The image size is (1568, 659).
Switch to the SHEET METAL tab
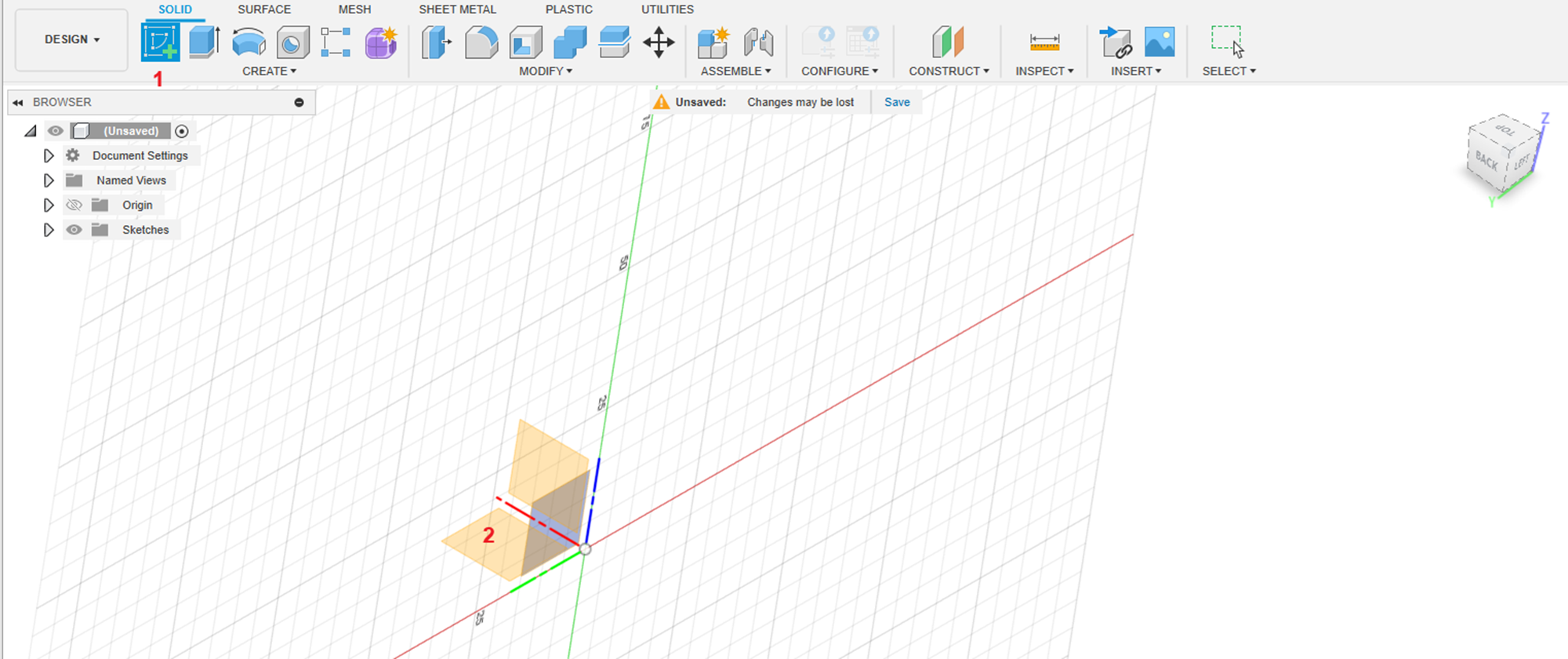coord(457,9)
